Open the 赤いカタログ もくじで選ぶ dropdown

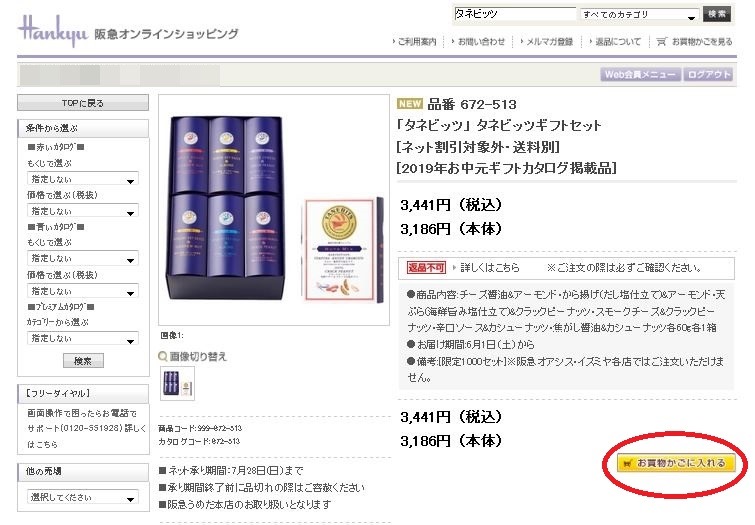[x=83, y=179]
